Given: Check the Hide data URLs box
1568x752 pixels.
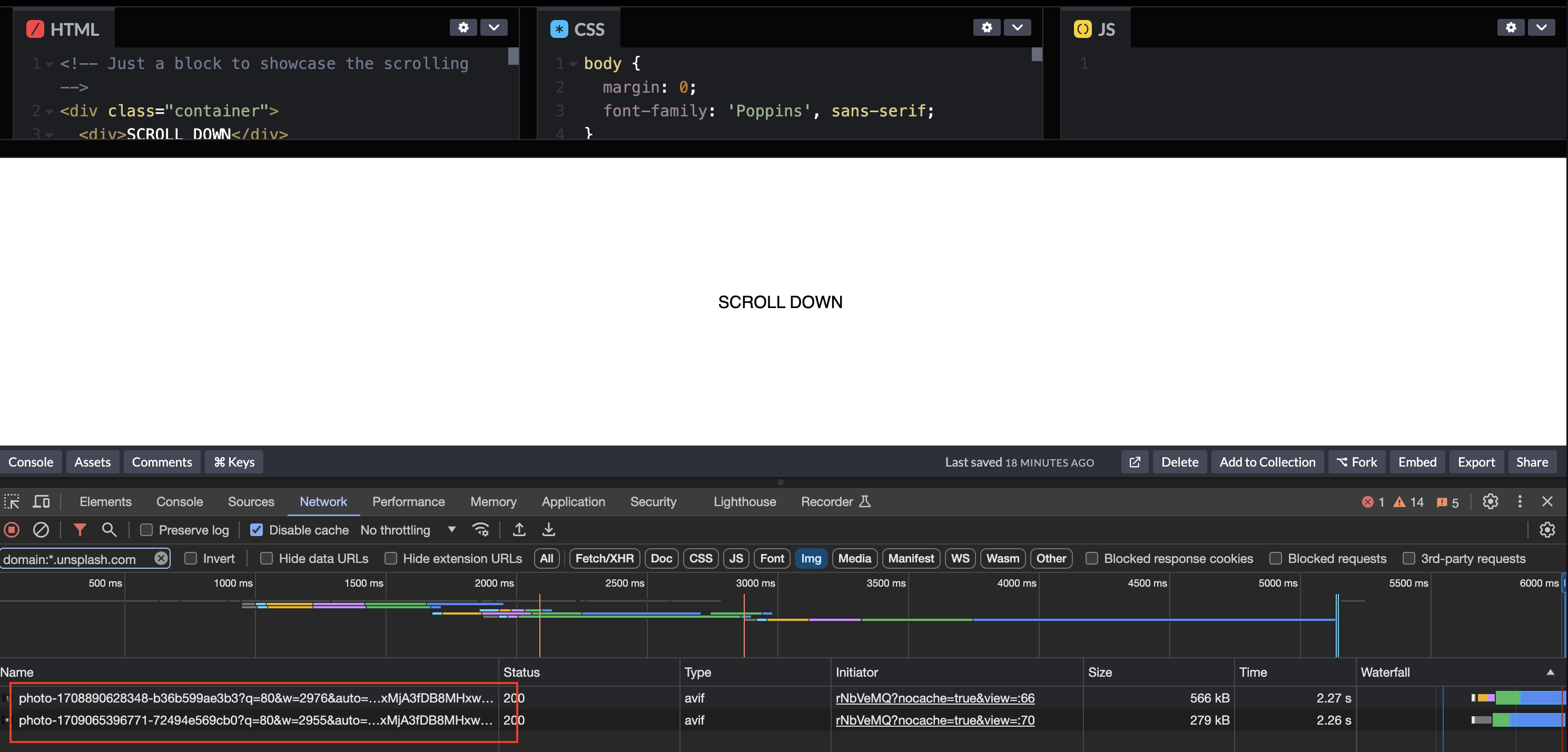Looking at the screenshot, I should (x=267, y=559).
